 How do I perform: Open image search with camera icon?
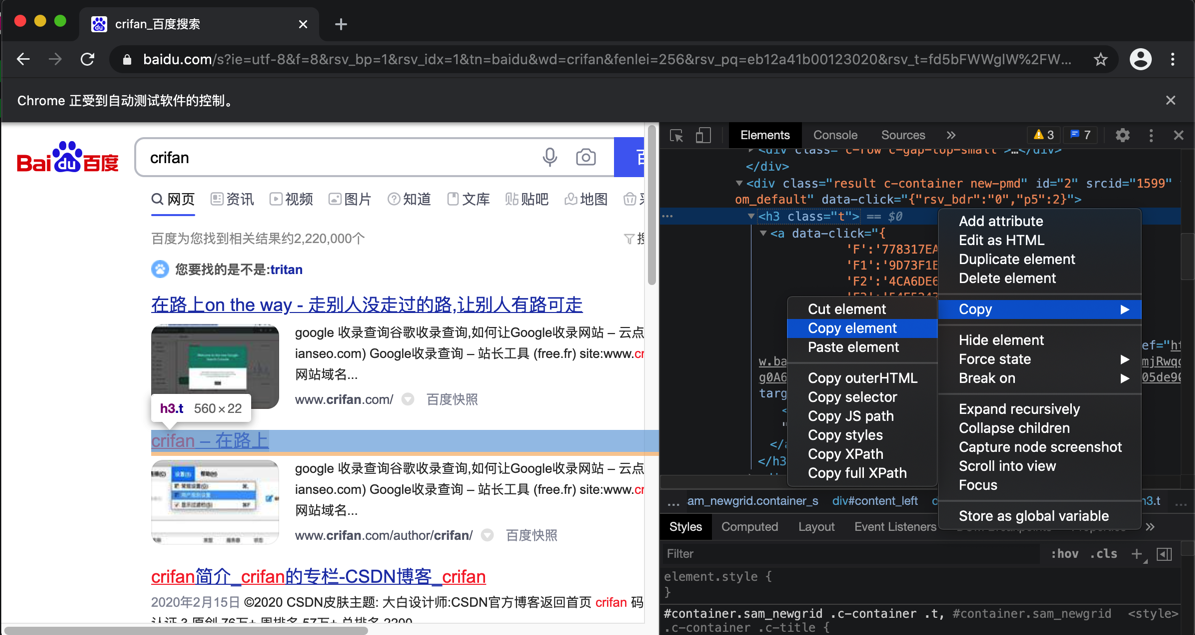pyautogui.click(x=585, y=157)
